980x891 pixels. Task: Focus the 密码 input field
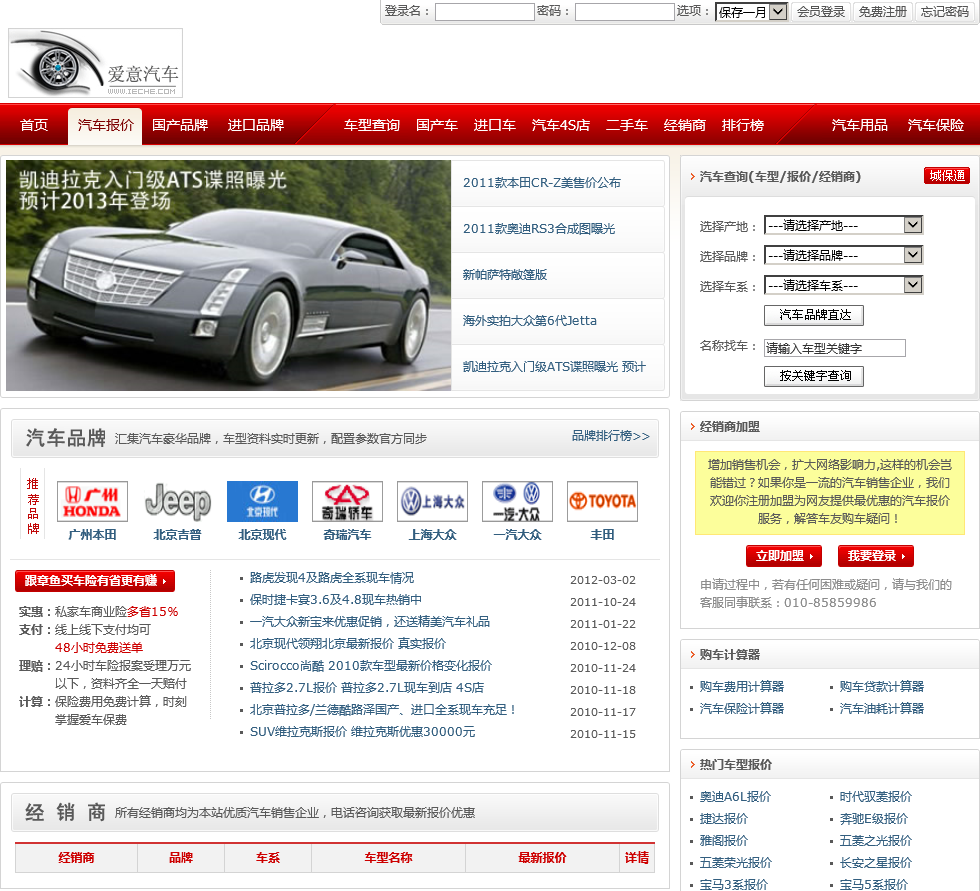tap(624, 12)
